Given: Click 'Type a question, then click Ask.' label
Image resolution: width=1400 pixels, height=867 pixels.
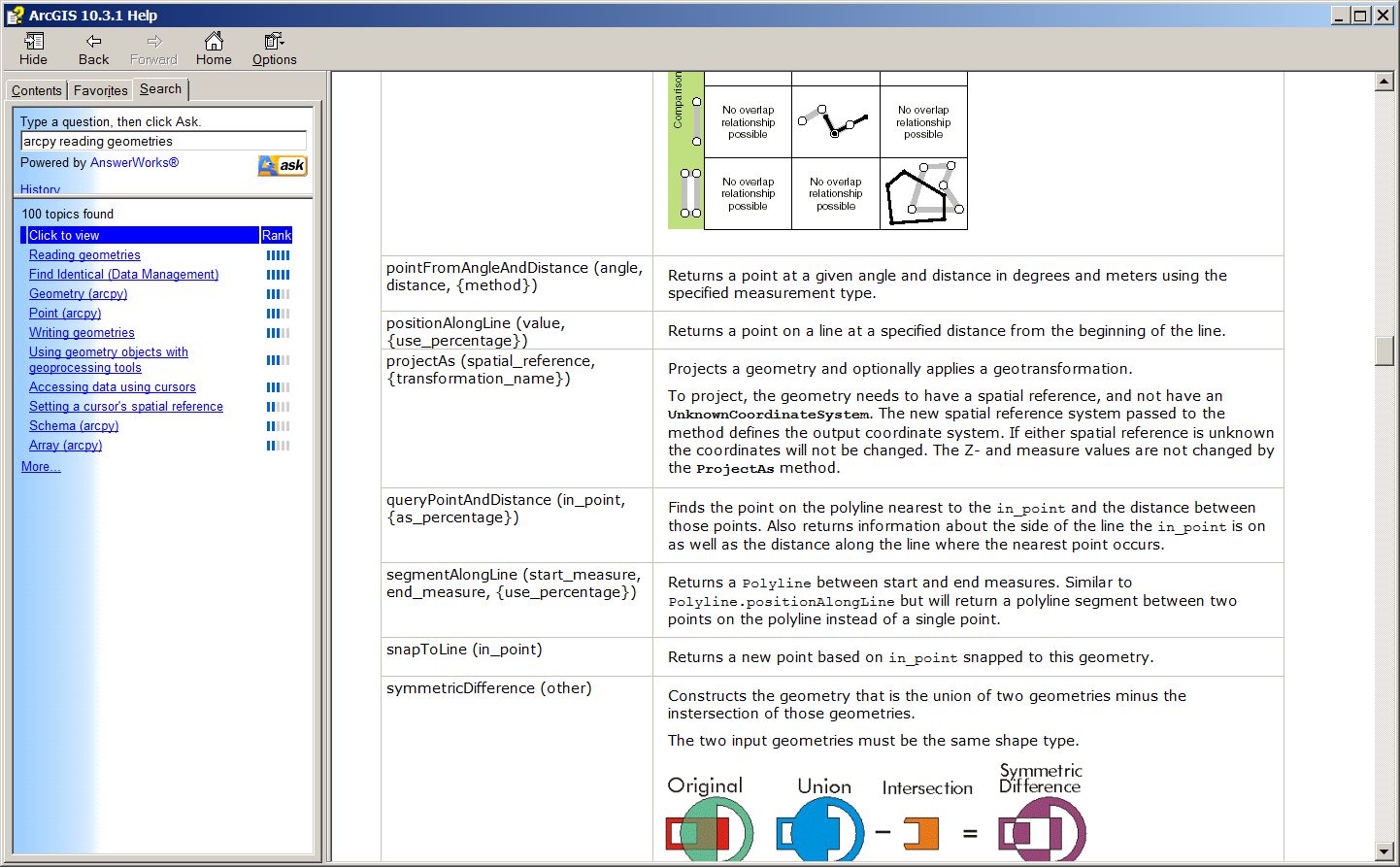Looking at the screenshot, I should pos(111,121).
